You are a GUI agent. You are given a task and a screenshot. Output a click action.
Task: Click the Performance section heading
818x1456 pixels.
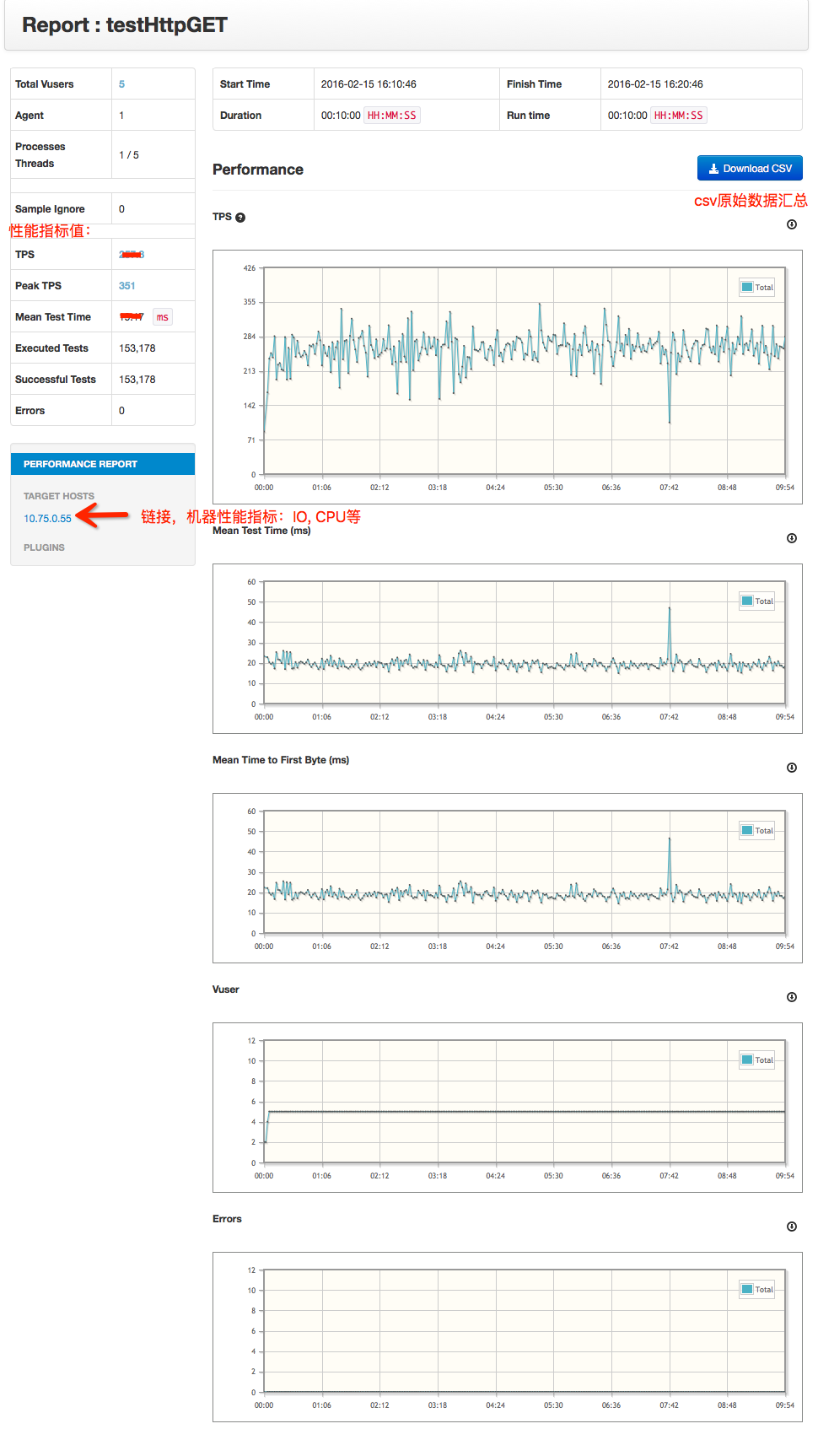tap(258, 170)
